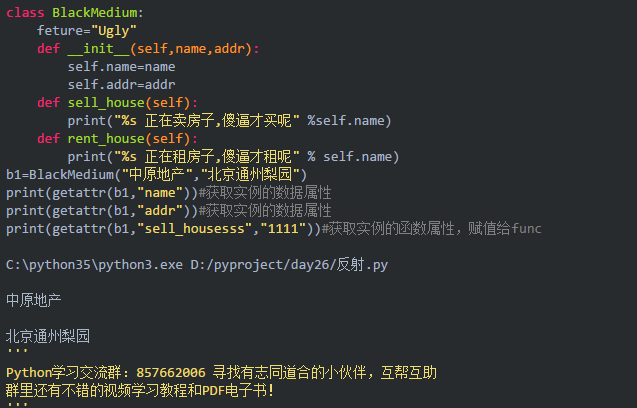Click the "sell_housesss" string argument
This screenshot has width=637, height=408.
[198, 228]
